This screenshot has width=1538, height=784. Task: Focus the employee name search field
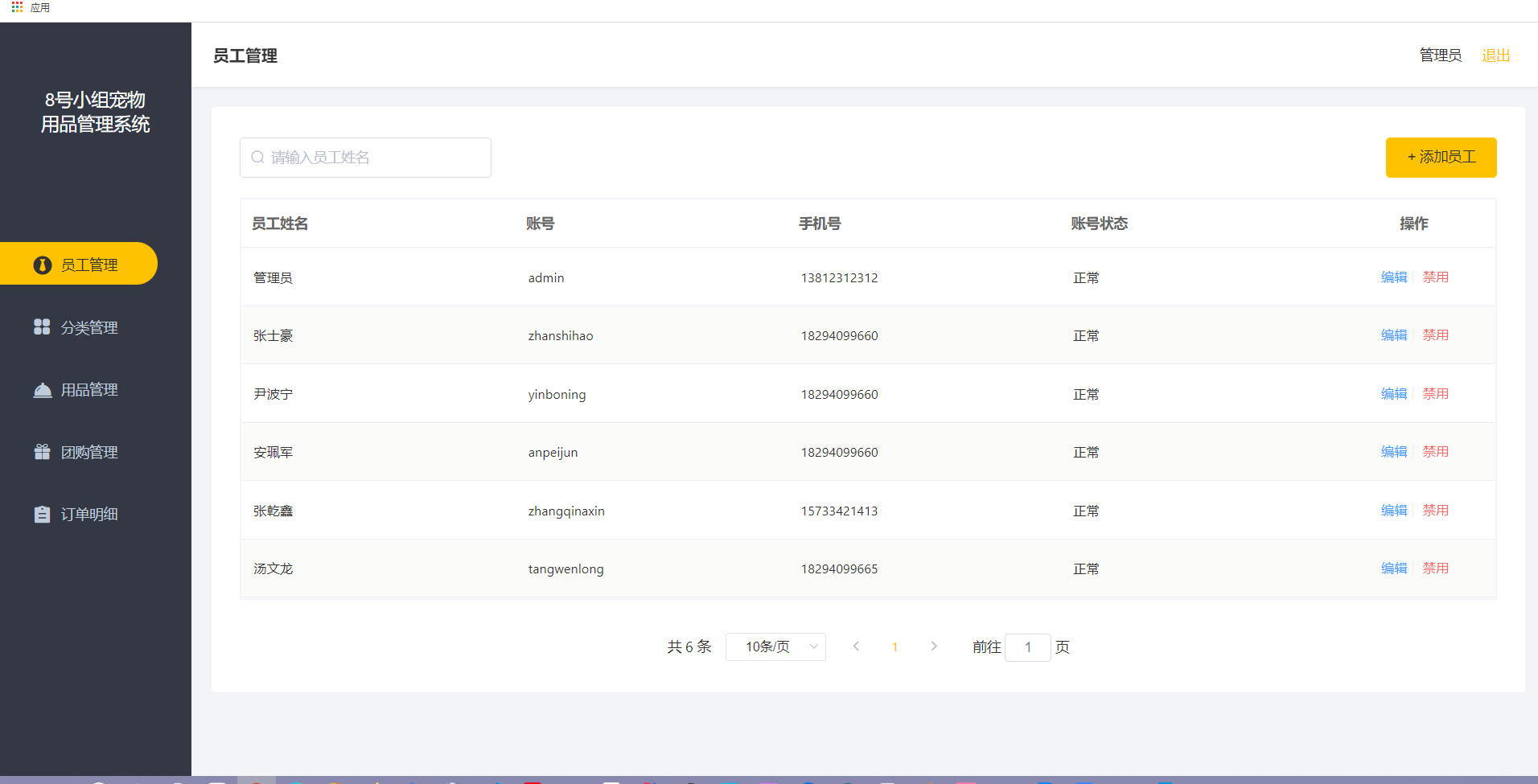click(365, 158)
